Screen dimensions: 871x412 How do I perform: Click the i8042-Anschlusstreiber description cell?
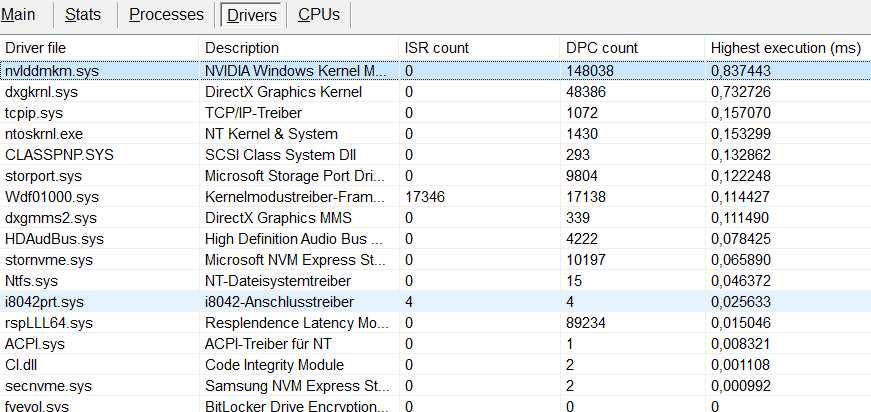[279, 302]
